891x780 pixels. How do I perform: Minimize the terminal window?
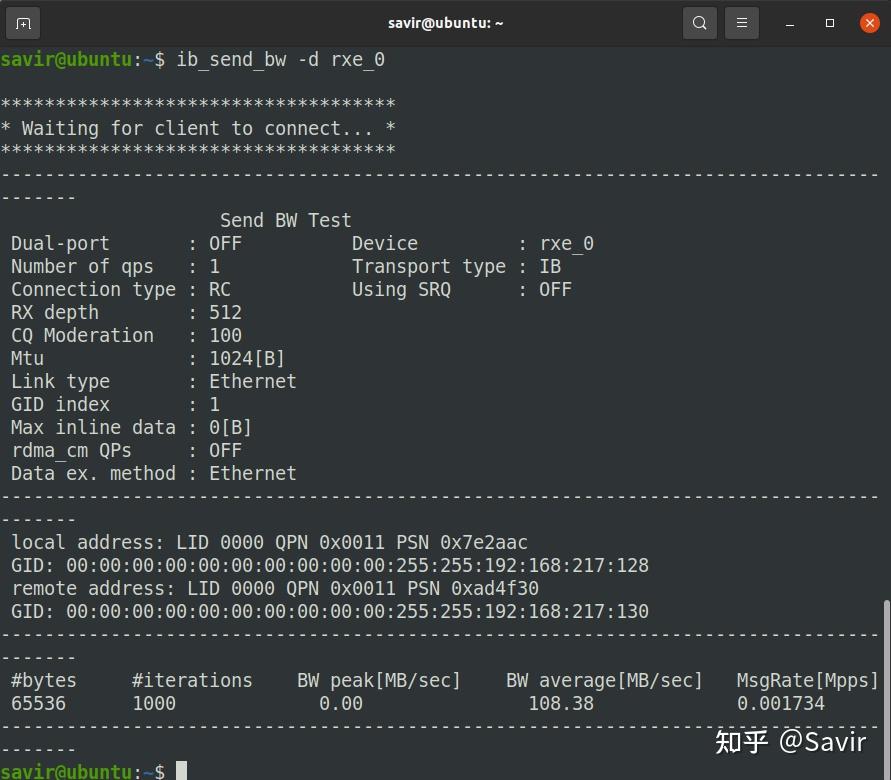pos(789,23)
